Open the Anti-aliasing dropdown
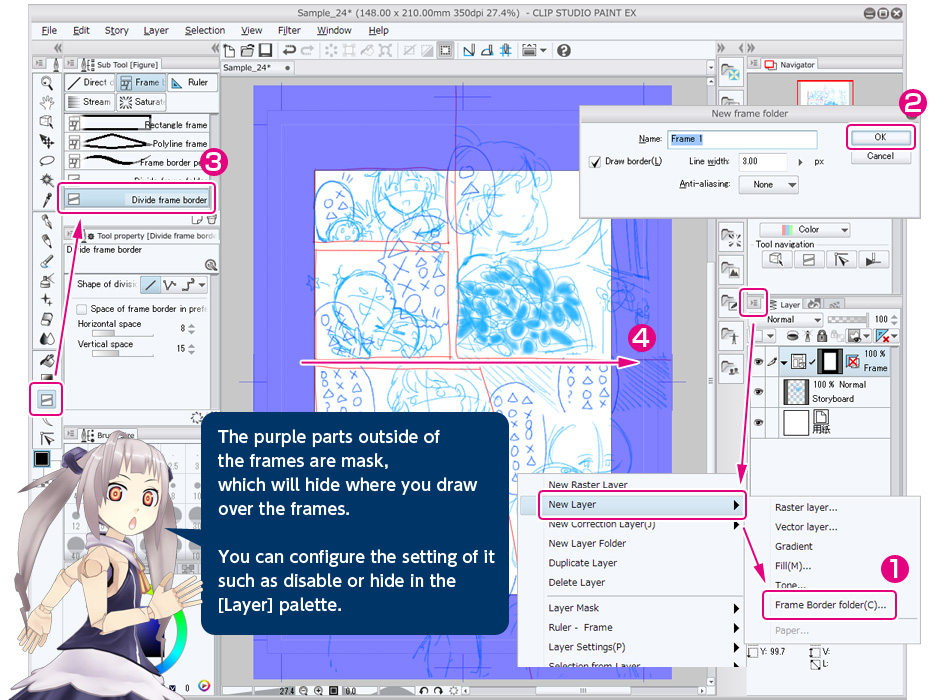This screenshot has height=700, width=932. [x=776, y=184]
